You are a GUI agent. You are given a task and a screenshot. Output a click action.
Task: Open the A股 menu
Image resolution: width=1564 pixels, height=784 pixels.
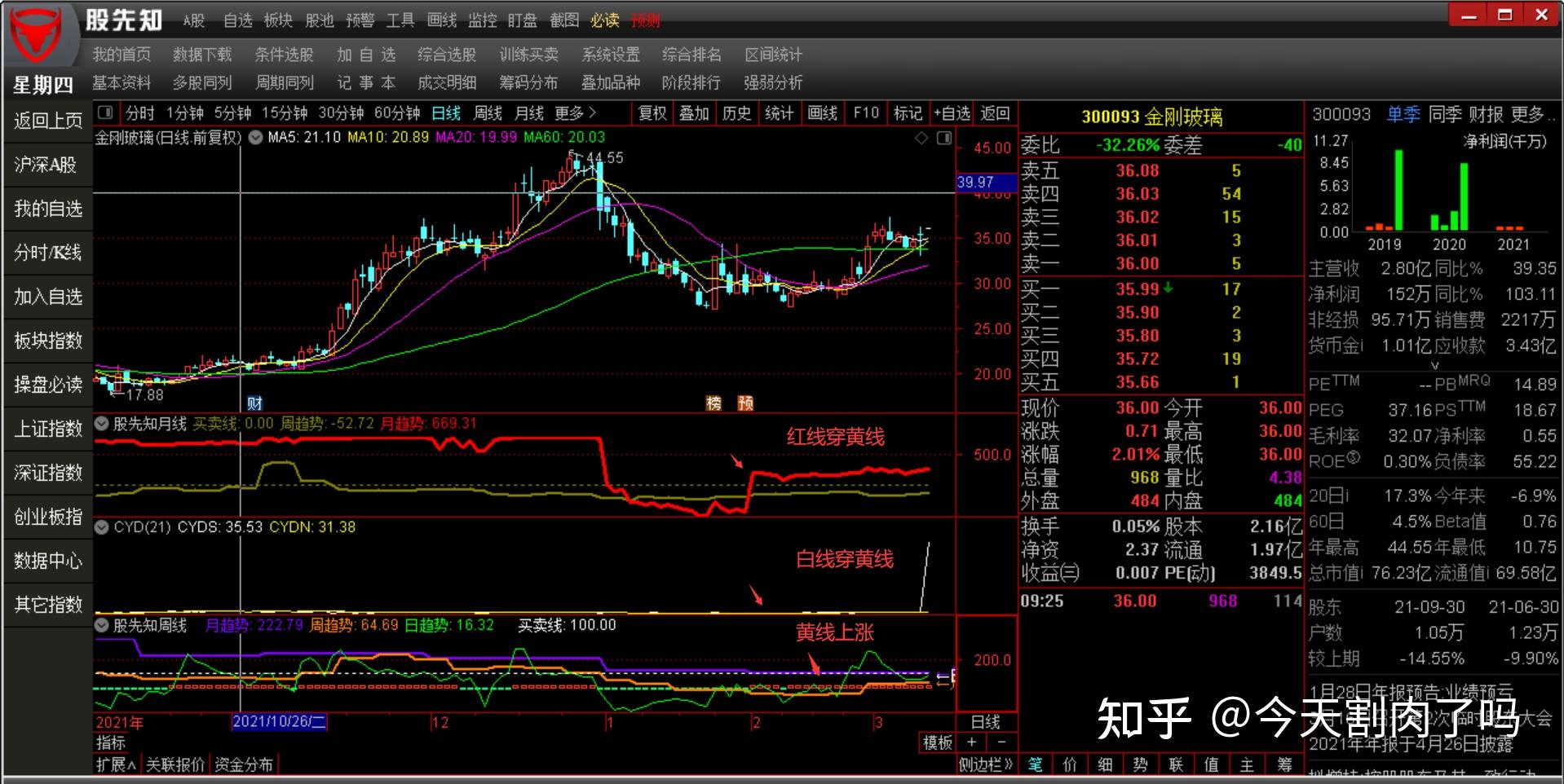[194, 20]
